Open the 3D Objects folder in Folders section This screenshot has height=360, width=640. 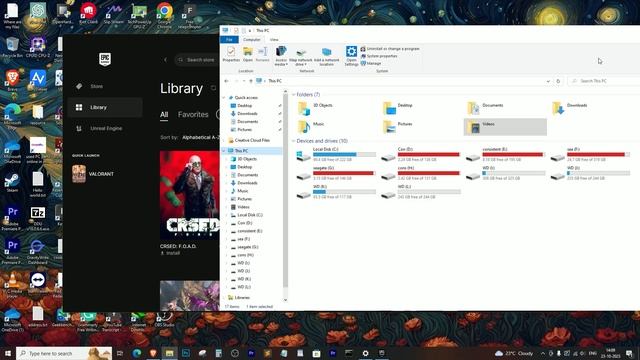[316, 108]
